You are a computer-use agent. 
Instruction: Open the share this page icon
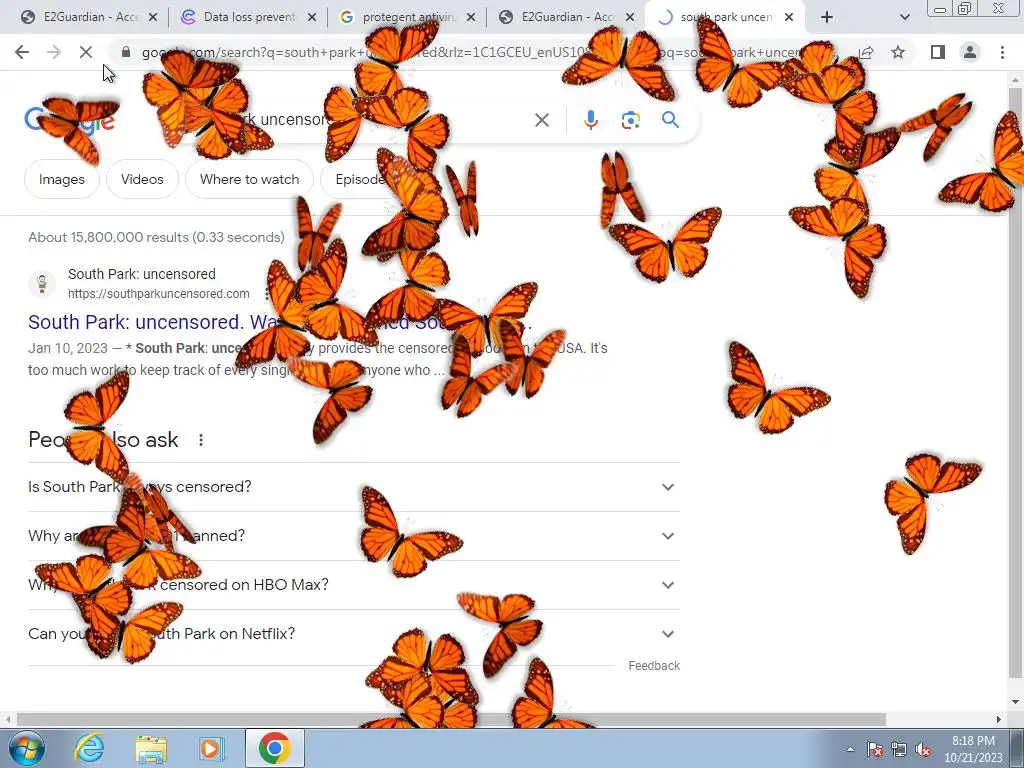(x=866, y=52)
